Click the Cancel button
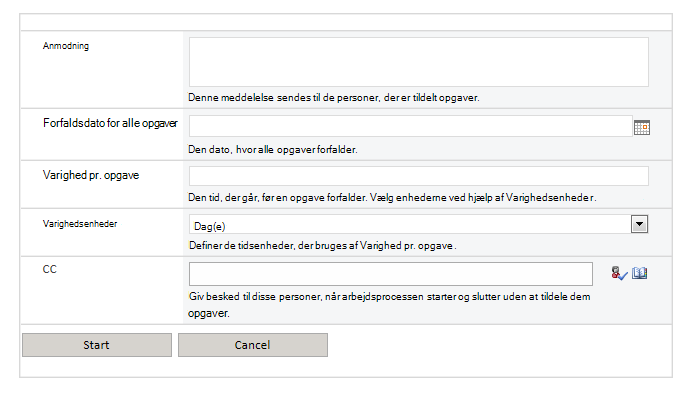Viewport: 687px width, 395px height. 253,345
